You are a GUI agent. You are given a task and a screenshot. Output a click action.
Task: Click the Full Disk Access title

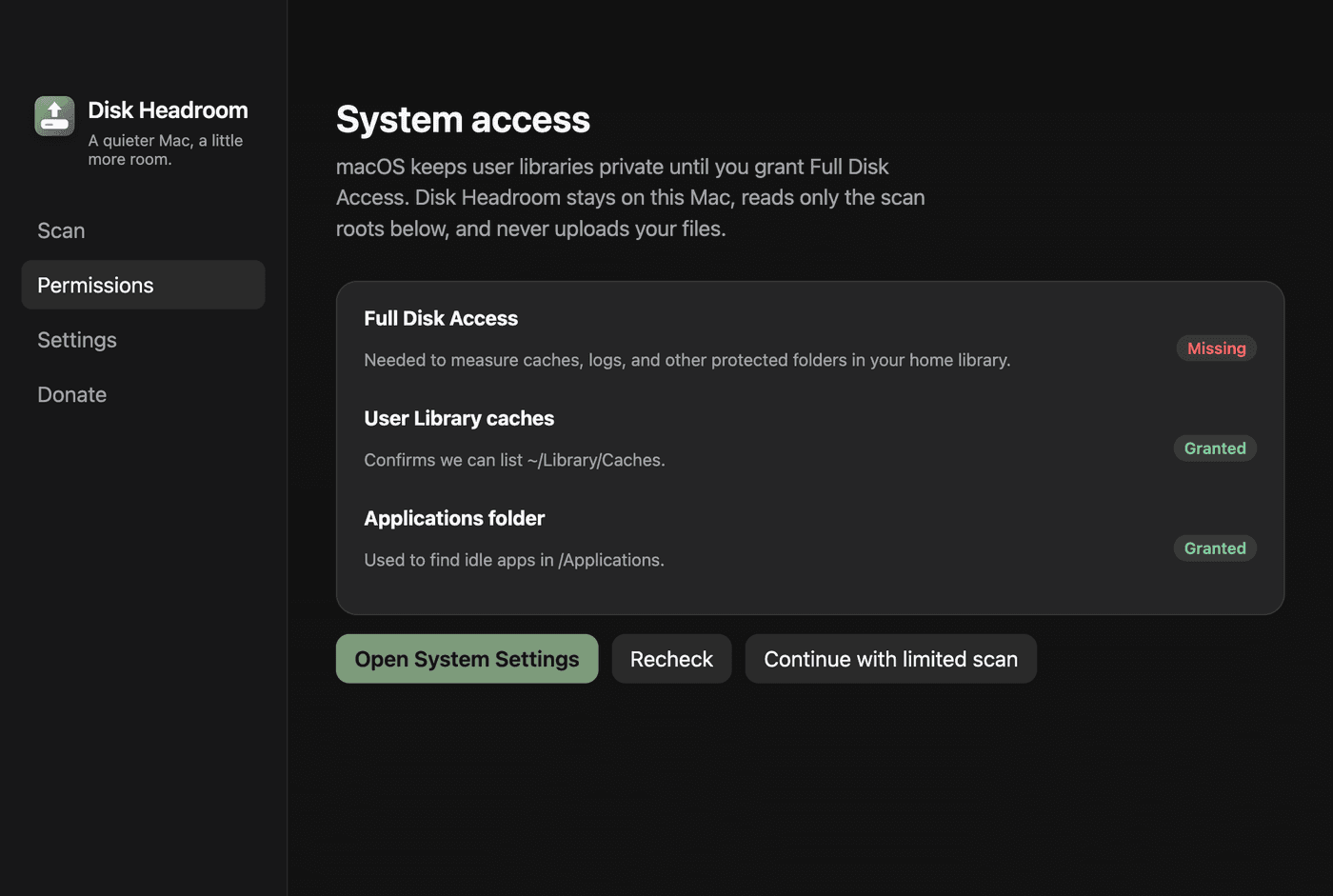pyautogui.click(x=441, y=318)
